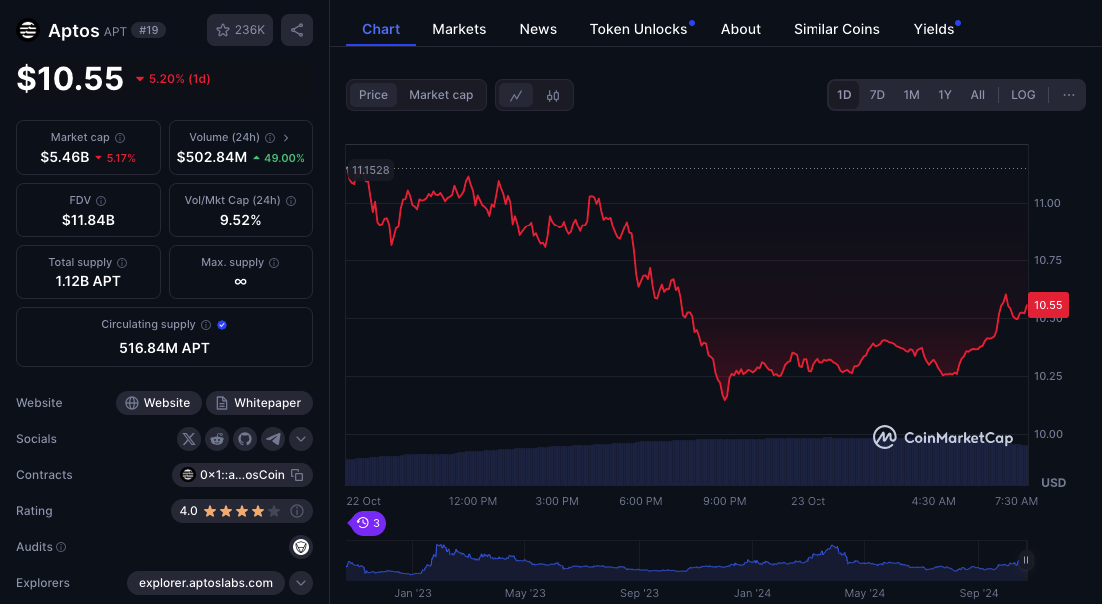Open the News tab

coord(538,30)
